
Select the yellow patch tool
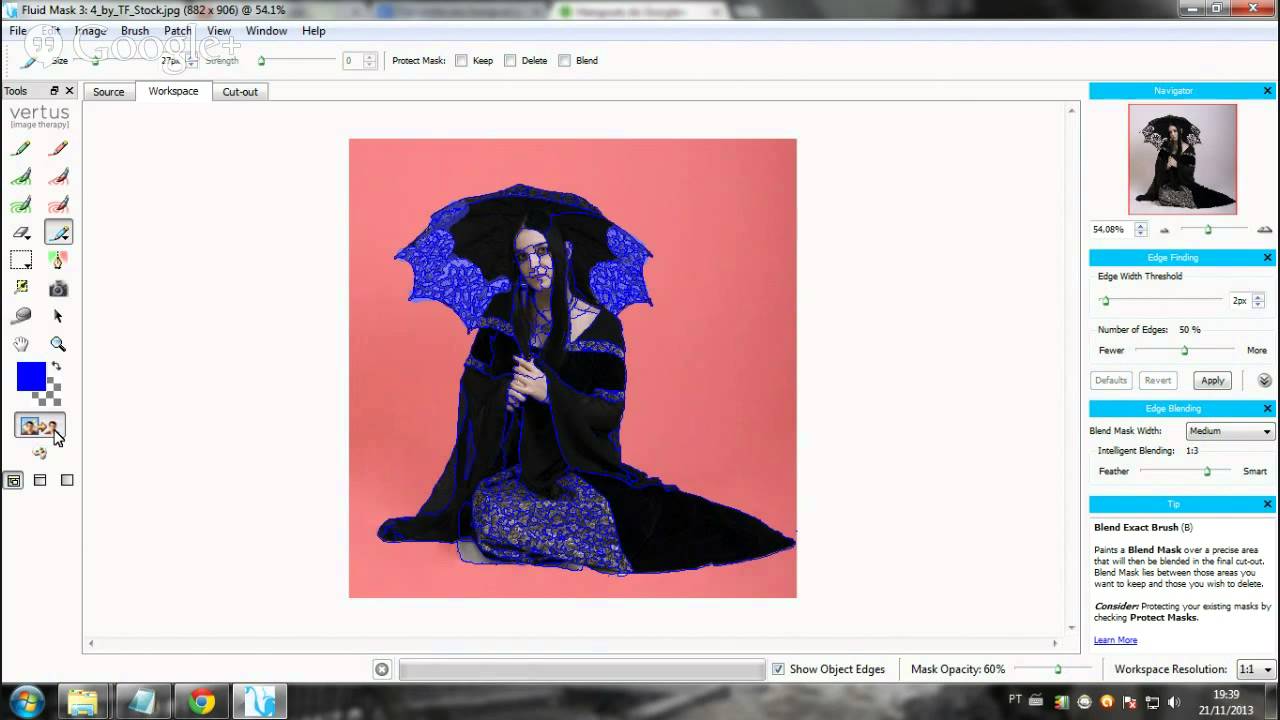click(x=21, y=288)
